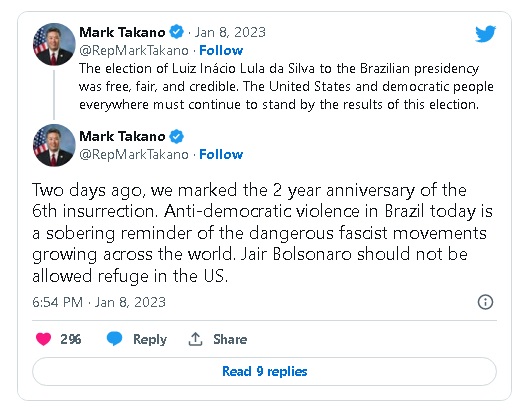The image size is (530, 418).
Task: Open Mark Takano's top profile photo
Action: click(x=54, y=44)
